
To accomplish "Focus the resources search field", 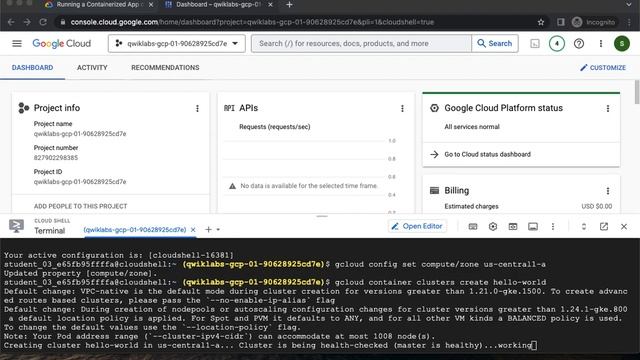I will 361,43.
